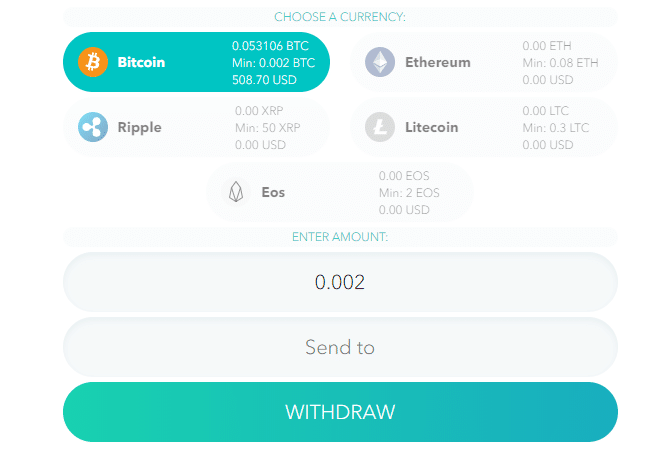Click the Min: 2 EOS label
This screenshot has height=454, width=672.
point(409,193)
